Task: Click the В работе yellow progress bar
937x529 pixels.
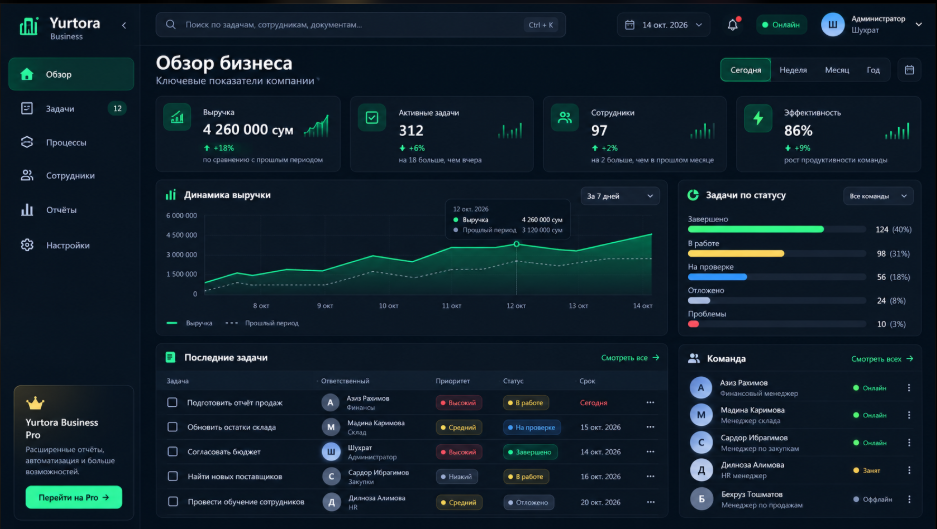Action: [x=736, y=253]
